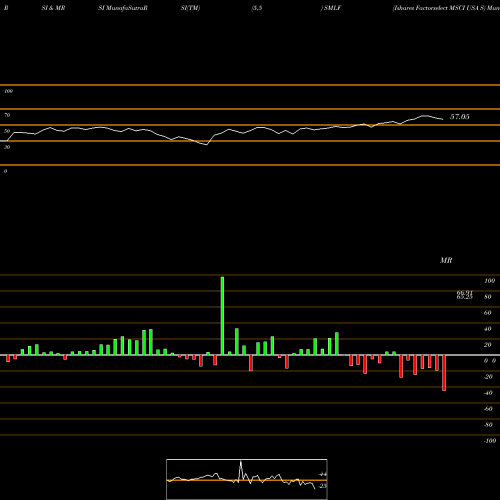This screenshot has width=500, height=500.
Task: Click the 'Ishares Factorselect MSCI USA S' title
Action: pyautogui.click(x=438, y=8)
